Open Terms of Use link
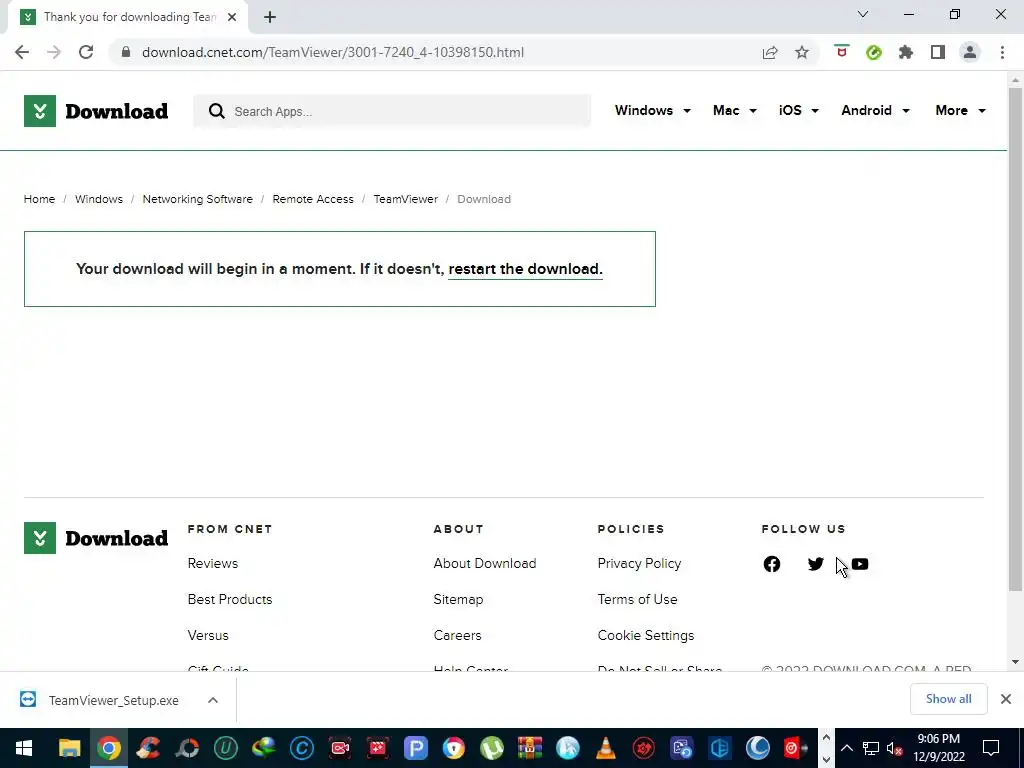1024x768 pixels. 637,600
